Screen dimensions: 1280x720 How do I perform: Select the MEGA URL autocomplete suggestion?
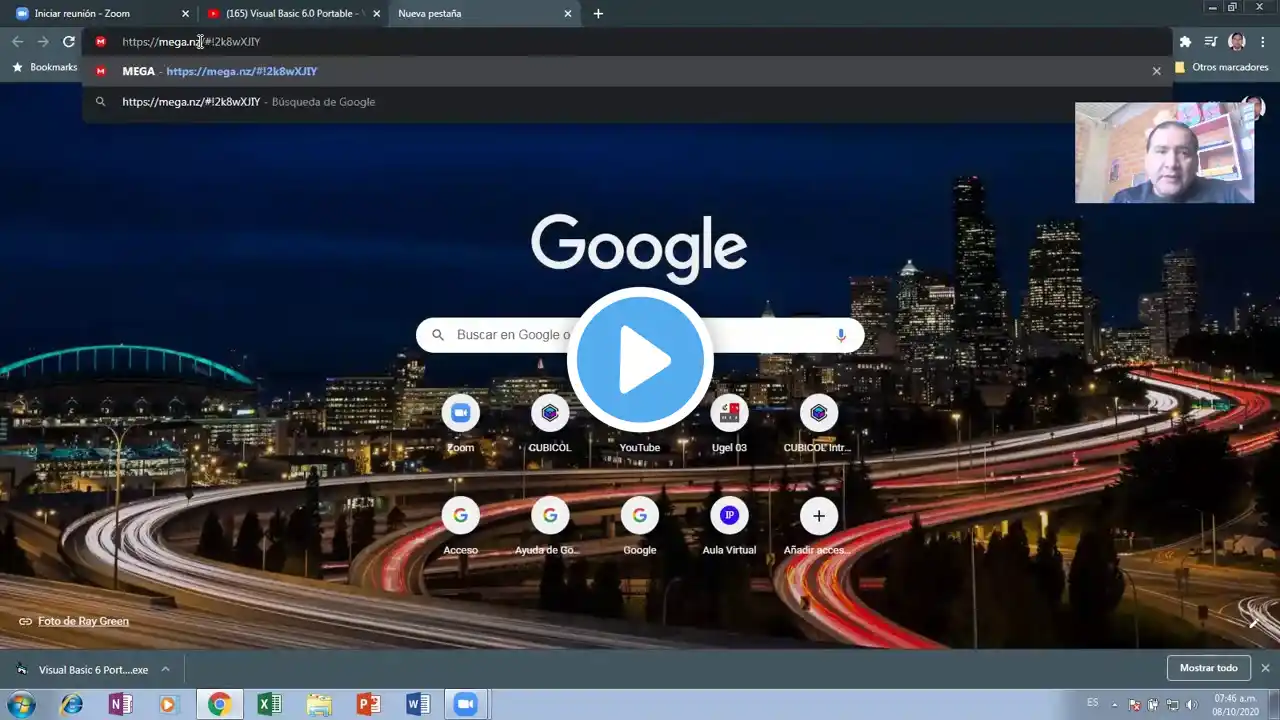pyautogui.click(x=240, y=72)
